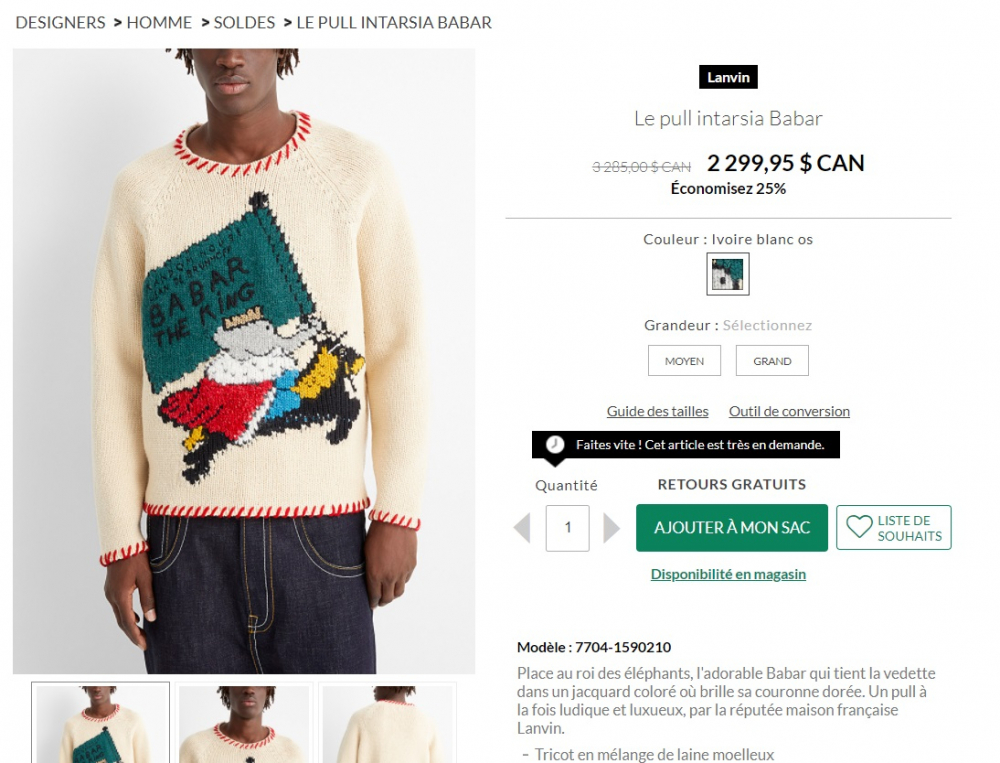Select size MOYEN
The width and height of the screenshot is (1000, 763).
tap(684, 360)
